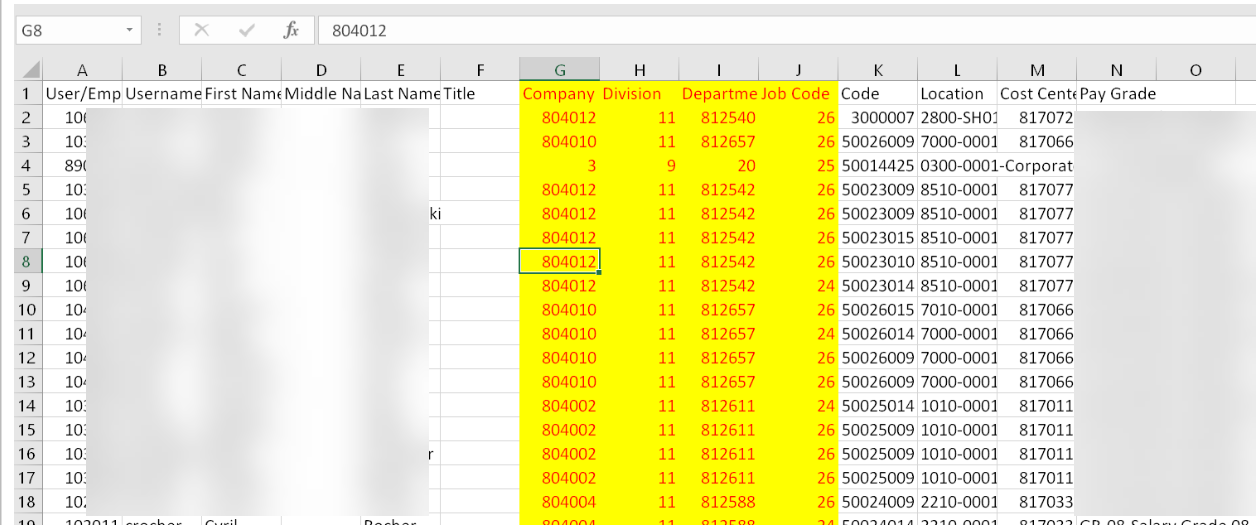The width and height of the screenshot is (1256, 525).
Task: Click the Last Name header cell
Action: [400, 93]
